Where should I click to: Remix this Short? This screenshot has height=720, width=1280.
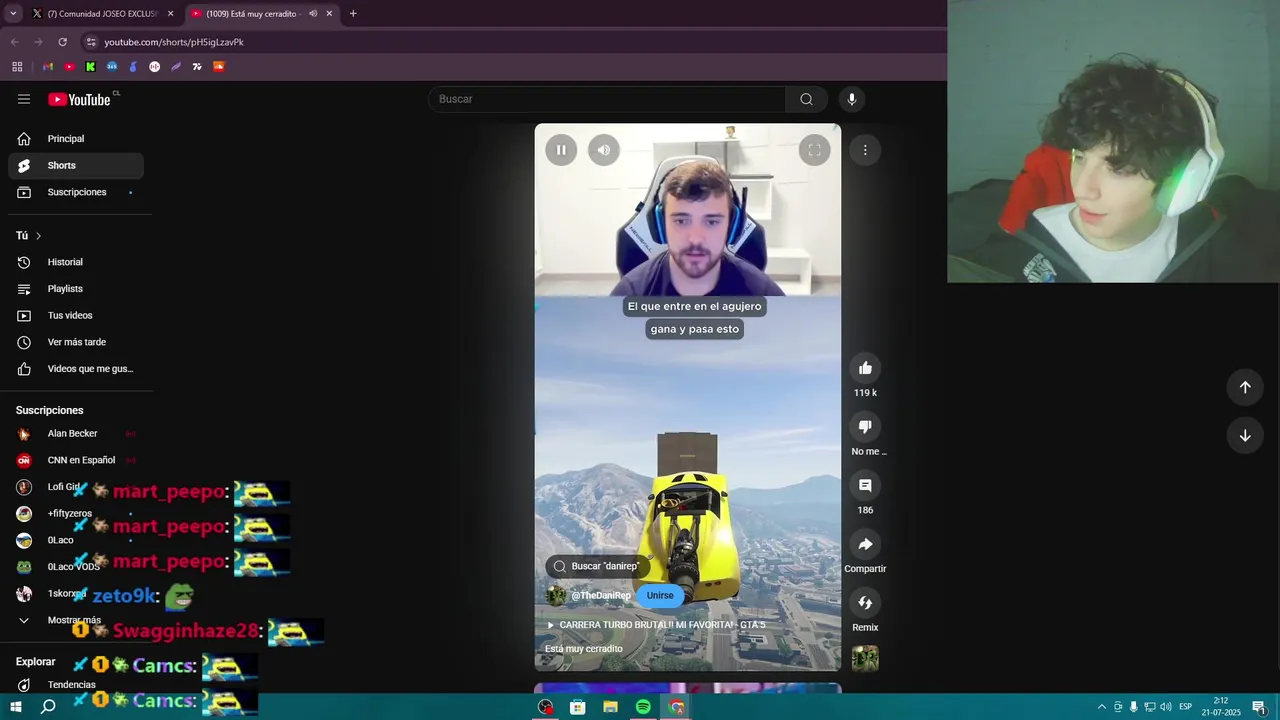click(x=865, y=603)
